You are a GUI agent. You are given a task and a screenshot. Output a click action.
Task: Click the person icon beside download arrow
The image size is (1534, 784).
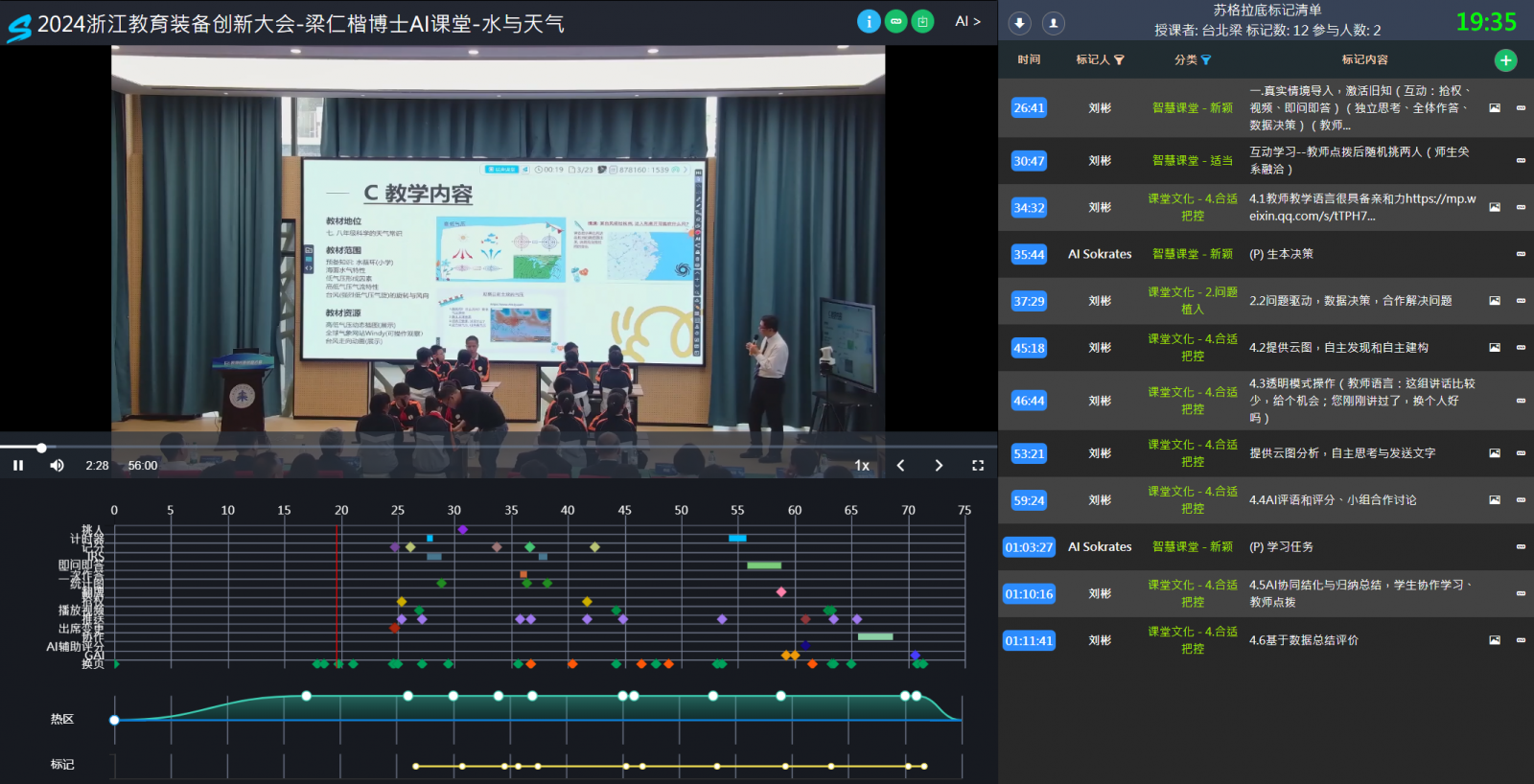click(x=1053, y=23)
